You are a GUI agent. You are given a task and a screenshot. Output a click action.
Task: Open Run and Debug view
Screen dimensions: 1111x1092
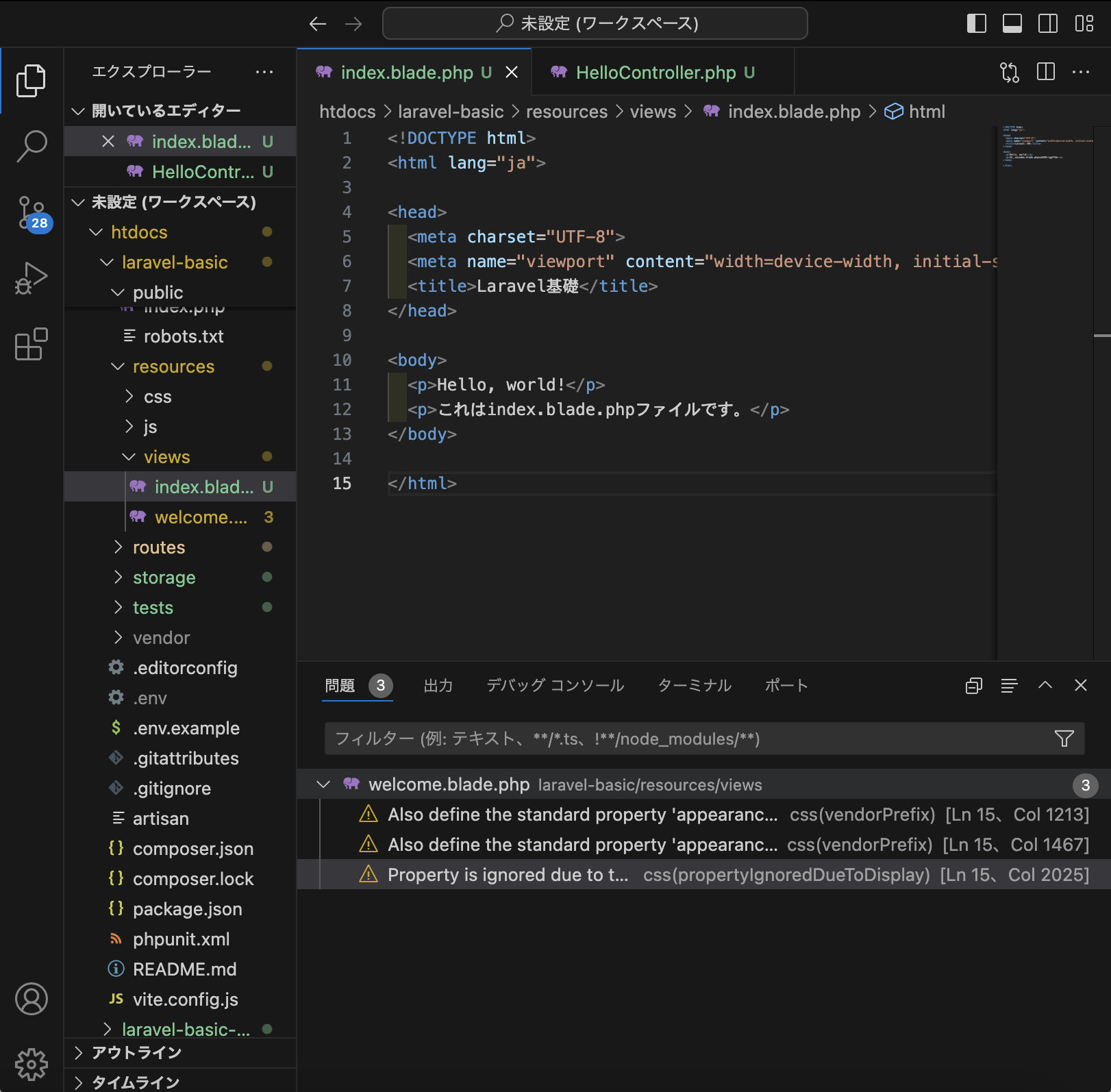[x=32, y=278]
